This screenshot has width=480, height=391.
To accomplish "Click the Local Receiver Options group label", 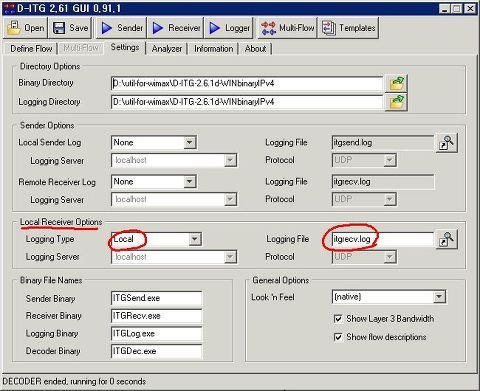I will pyautogui.click(x=61, y=222).
